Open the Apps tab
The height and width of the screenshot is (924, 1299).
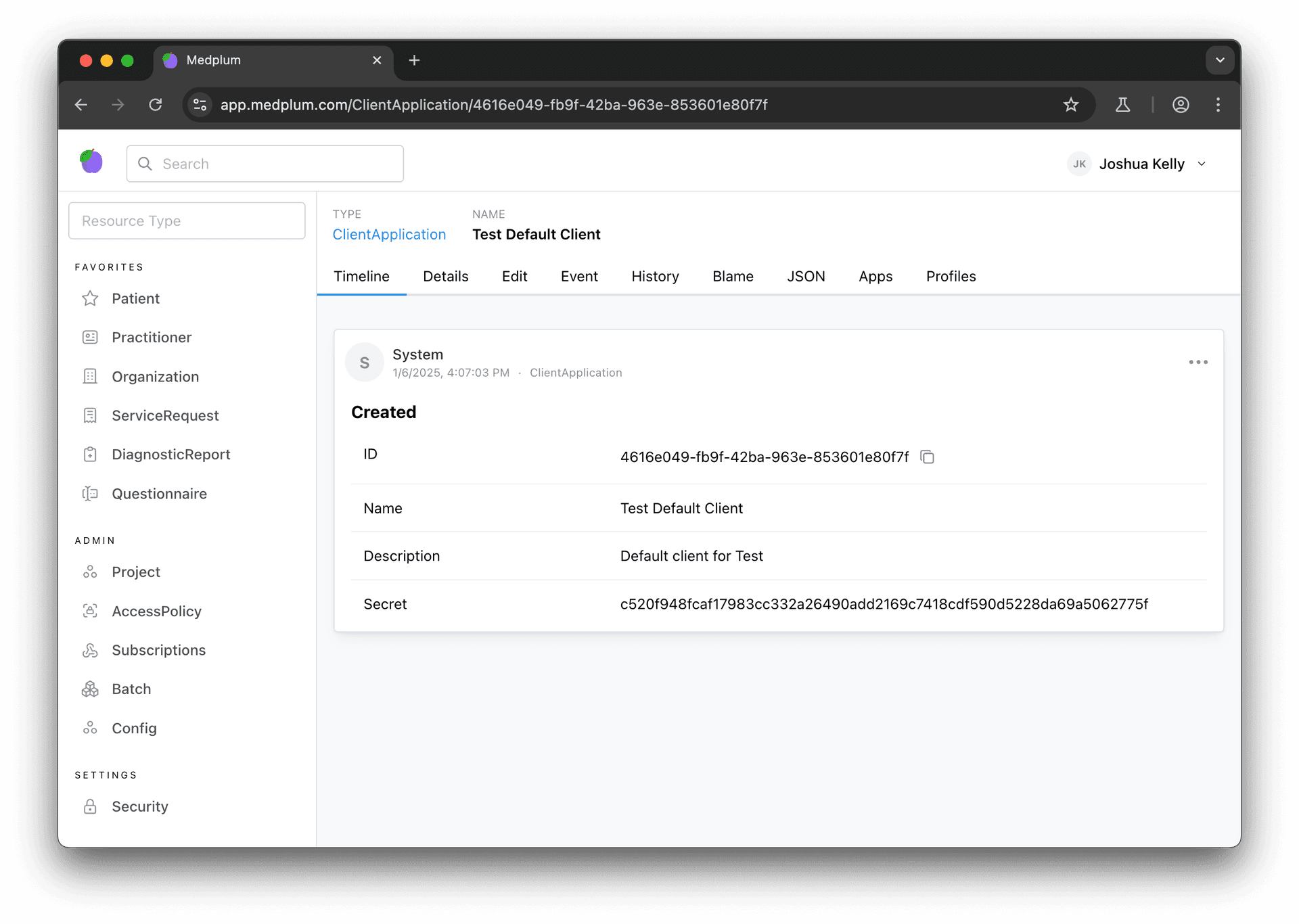coord(875,277)
